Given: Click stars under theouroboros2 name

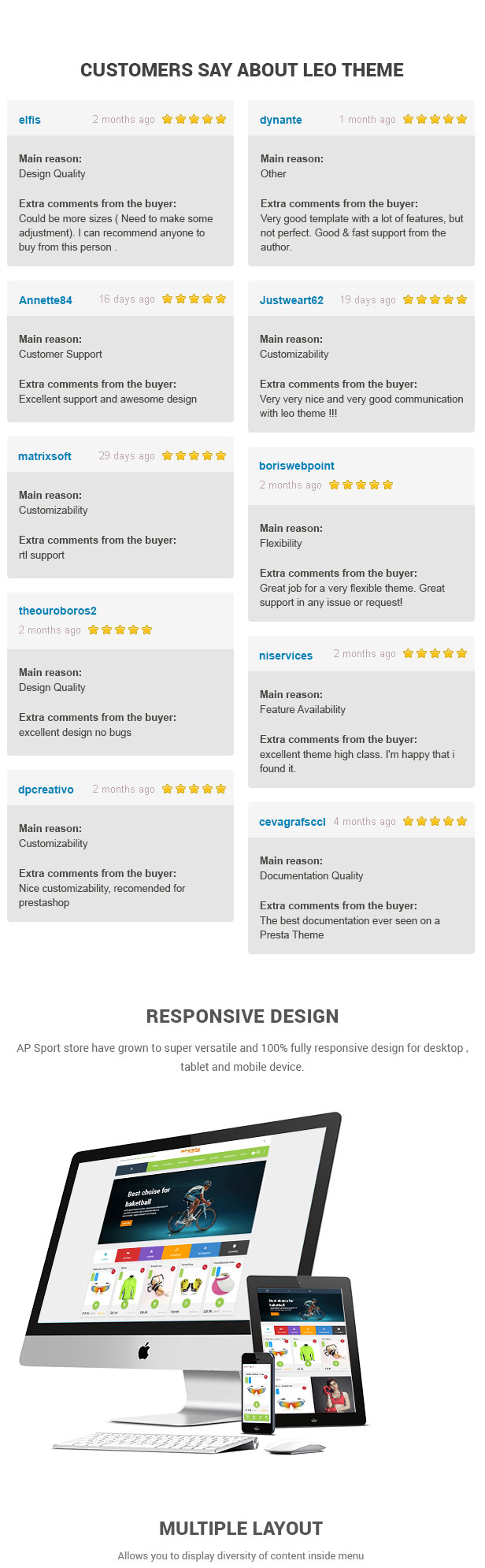Looking at the screenshot, I should [120, 630].
